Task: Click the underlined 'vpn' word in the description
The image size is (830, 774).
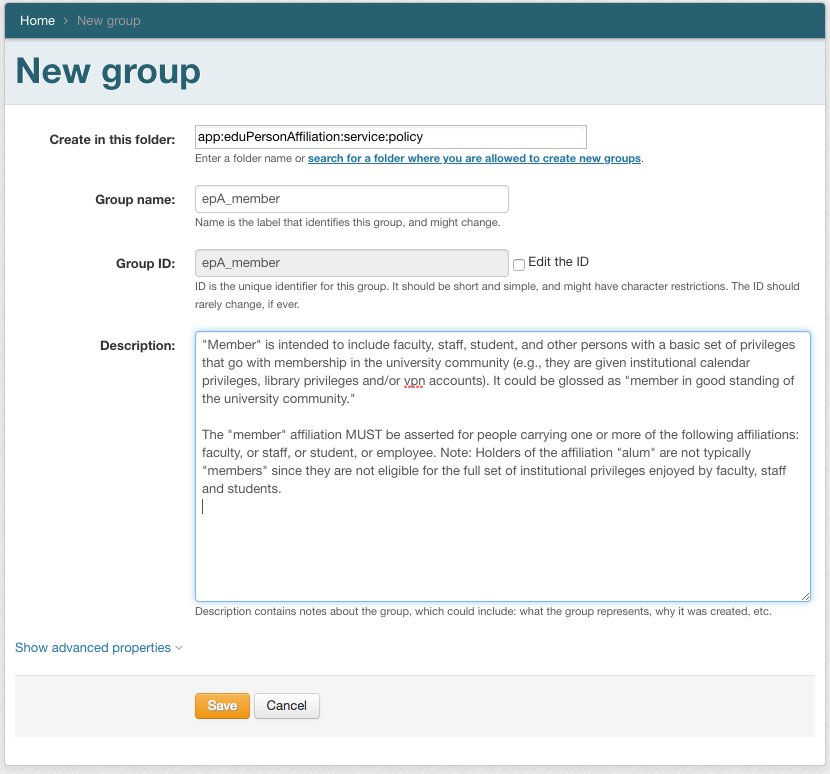Action: (x=414, y=381)
